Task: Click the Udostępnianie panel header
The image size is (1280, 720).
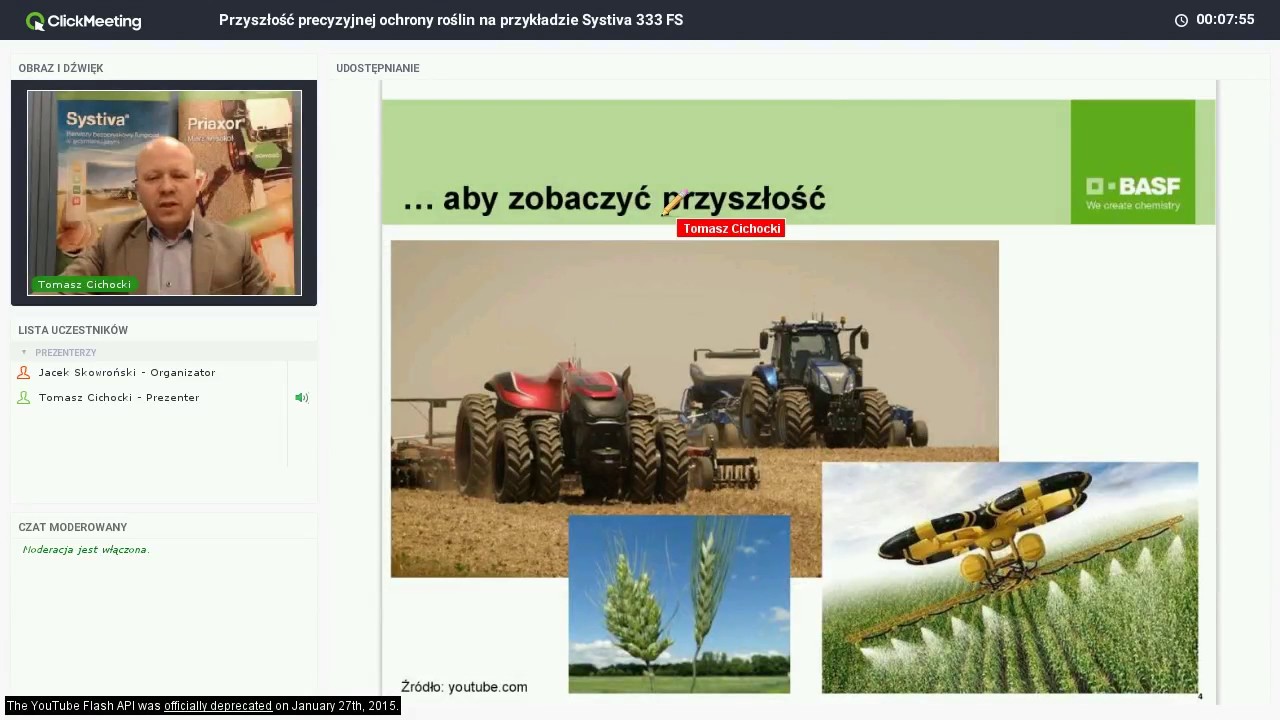Action: tap(378, 68)
